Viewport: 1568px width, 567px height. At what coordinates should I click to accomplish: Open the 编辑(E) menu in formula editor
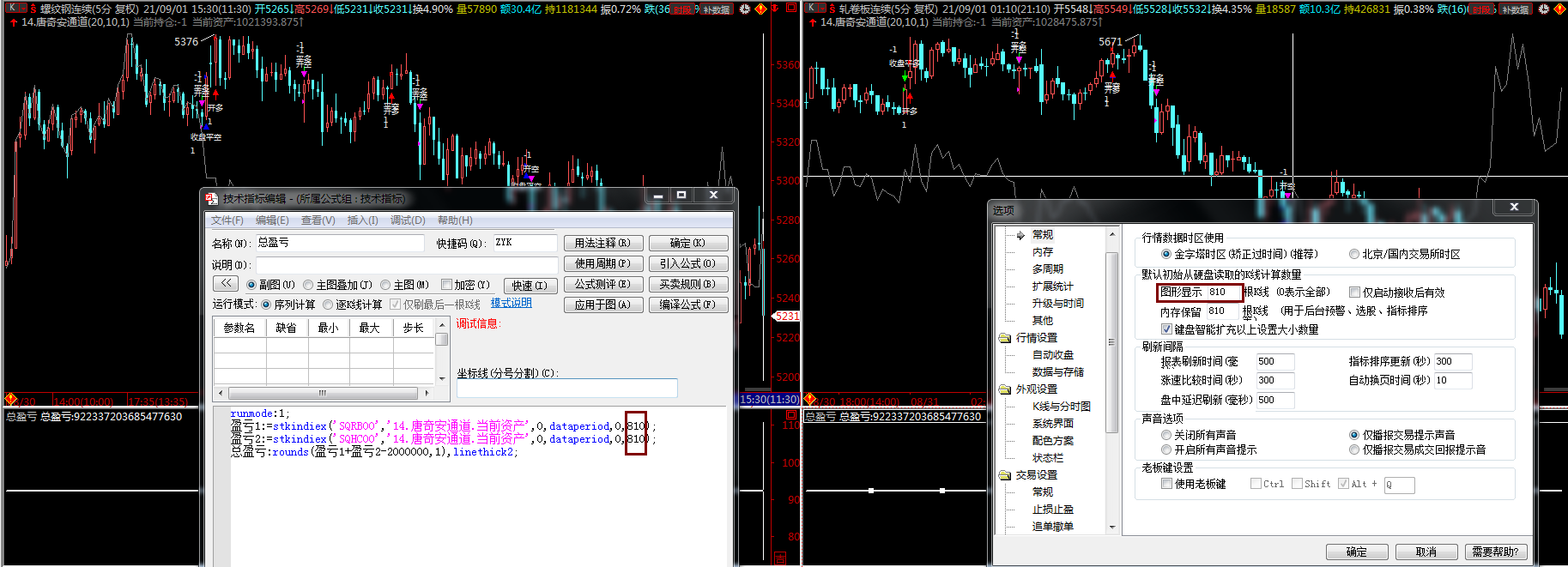coord(272,220)
